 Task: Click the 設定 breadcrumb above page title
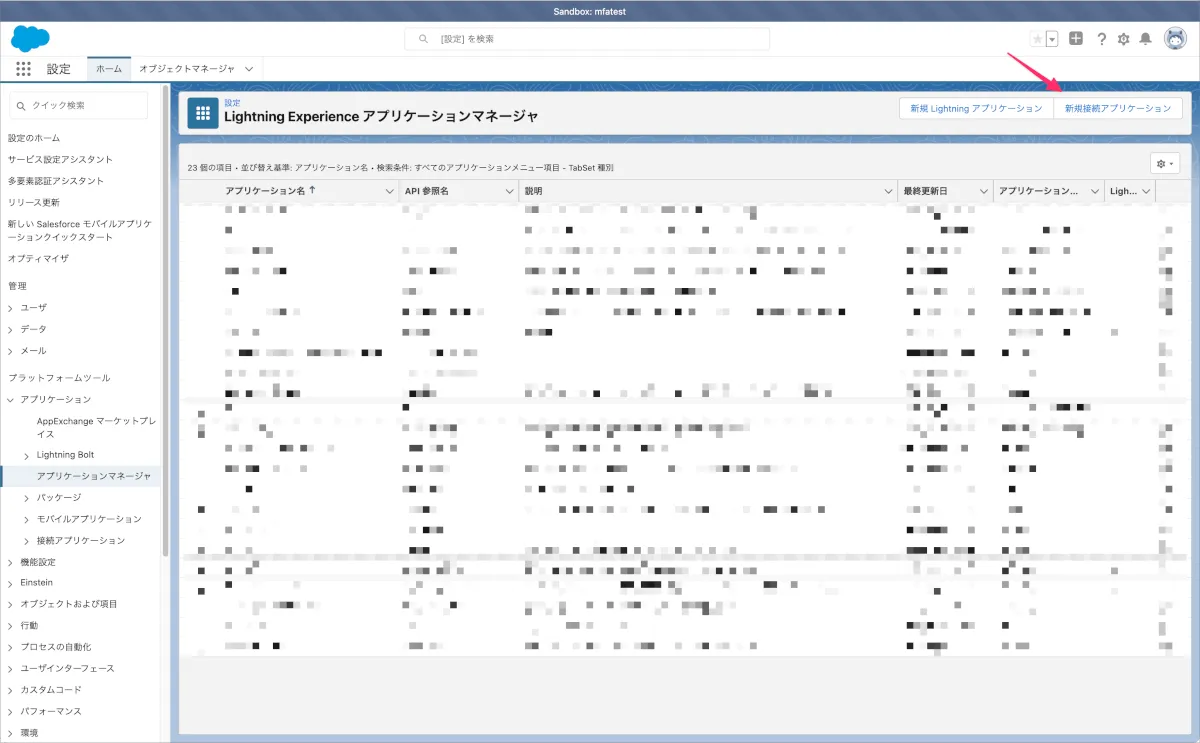click(x=232, y=103)
